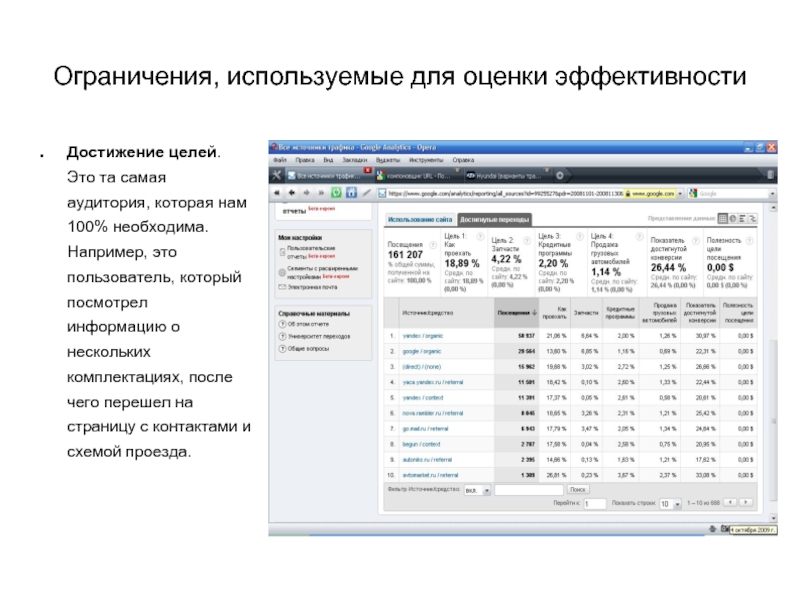Switch to the Использование сайта tab
The image size is (800, 600).
point(421,218)
